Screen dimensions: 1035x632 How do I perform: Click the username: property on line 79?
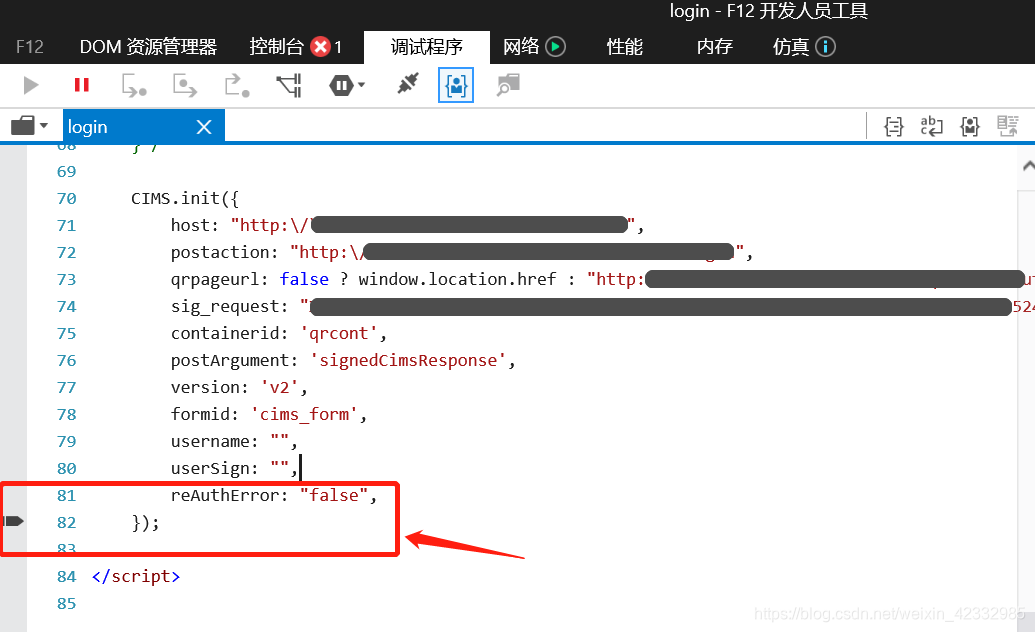pyautogui.click(x=215, y=441)
